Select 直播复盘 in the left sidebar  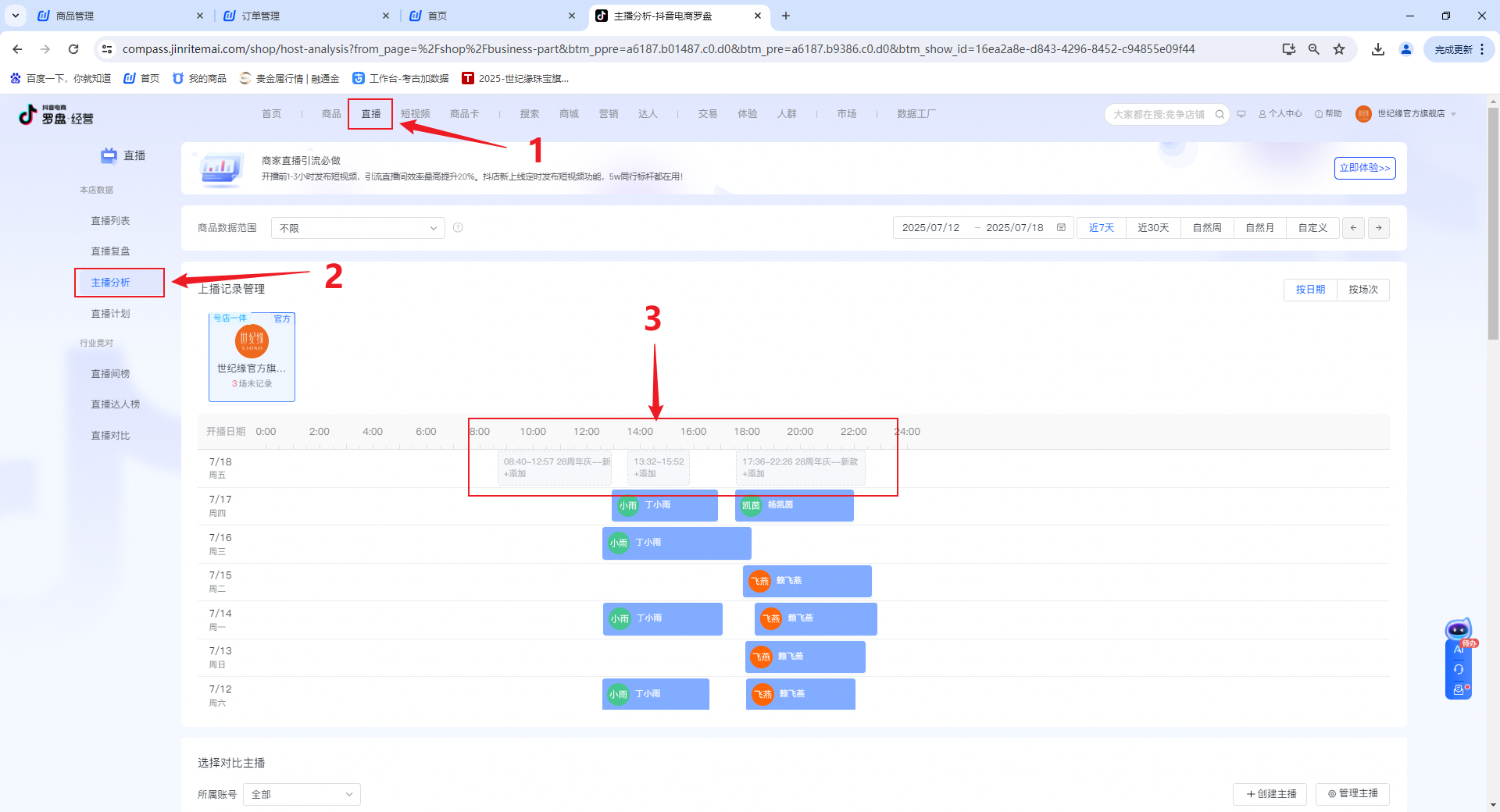click(110, 251)
